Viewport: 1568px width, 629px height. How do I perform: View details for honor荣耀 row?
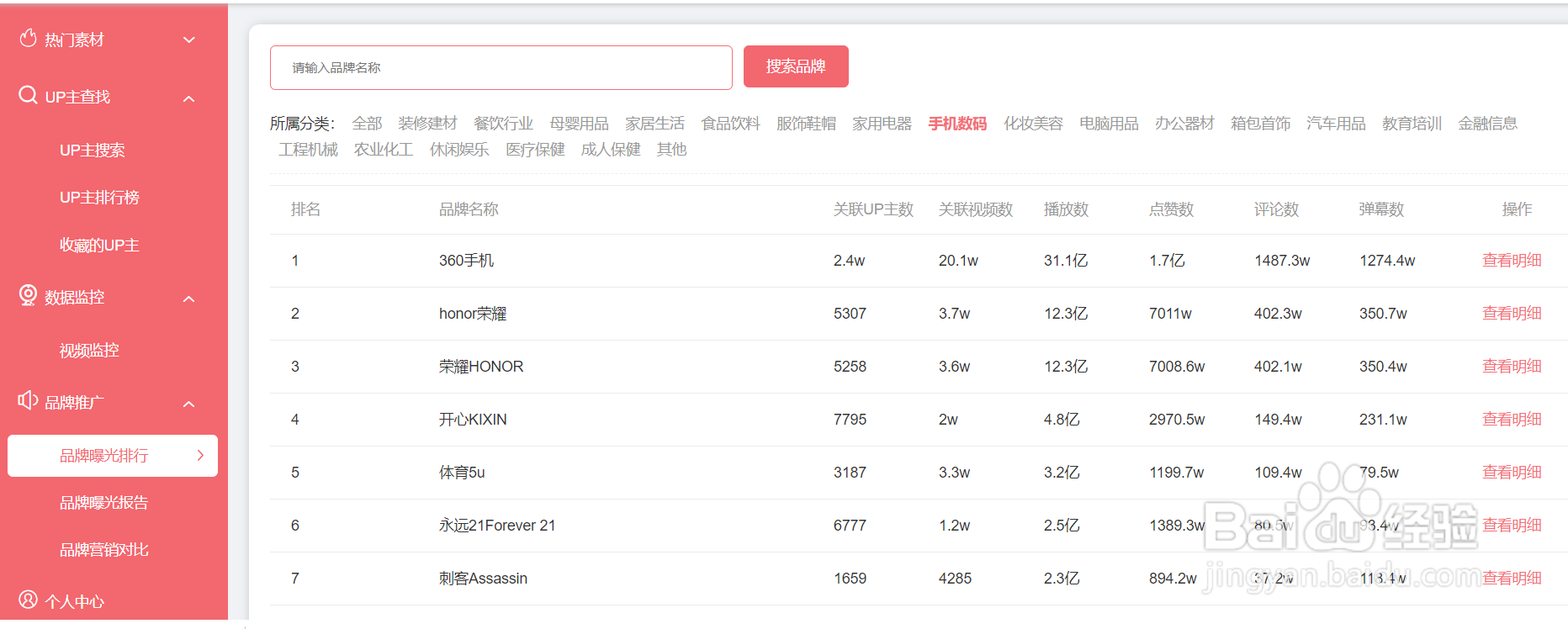point(1512,314)
